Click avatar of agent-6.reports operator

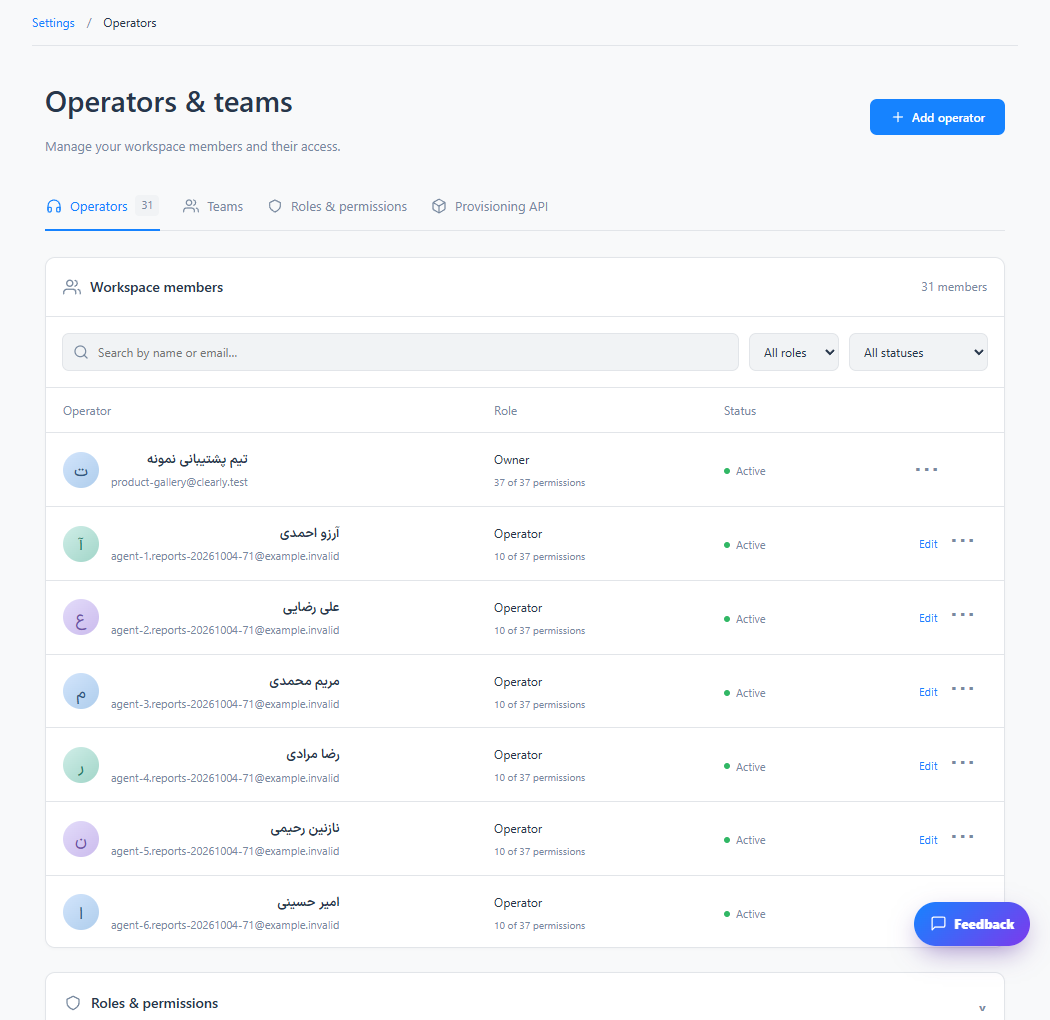(x=81, y=912)
